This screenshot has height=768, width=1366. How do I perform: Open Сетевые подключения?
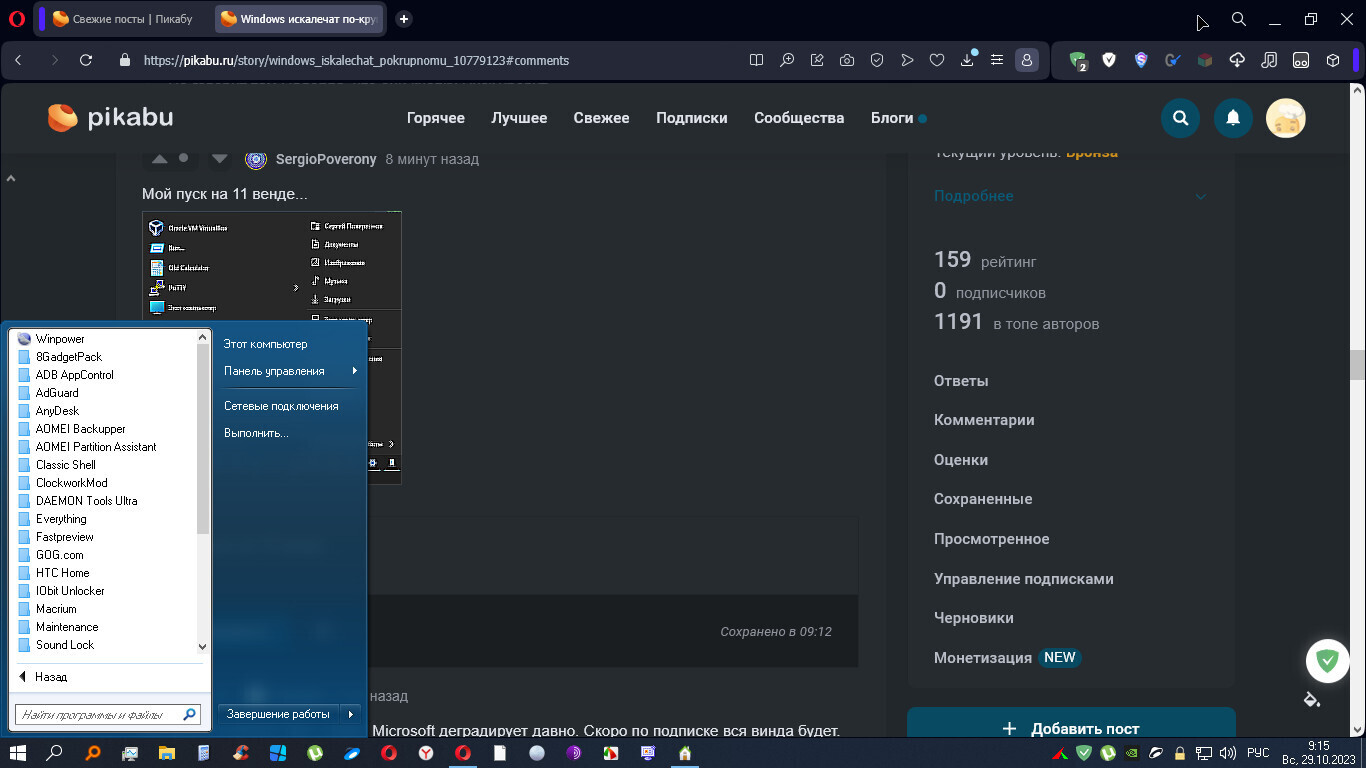281,406
